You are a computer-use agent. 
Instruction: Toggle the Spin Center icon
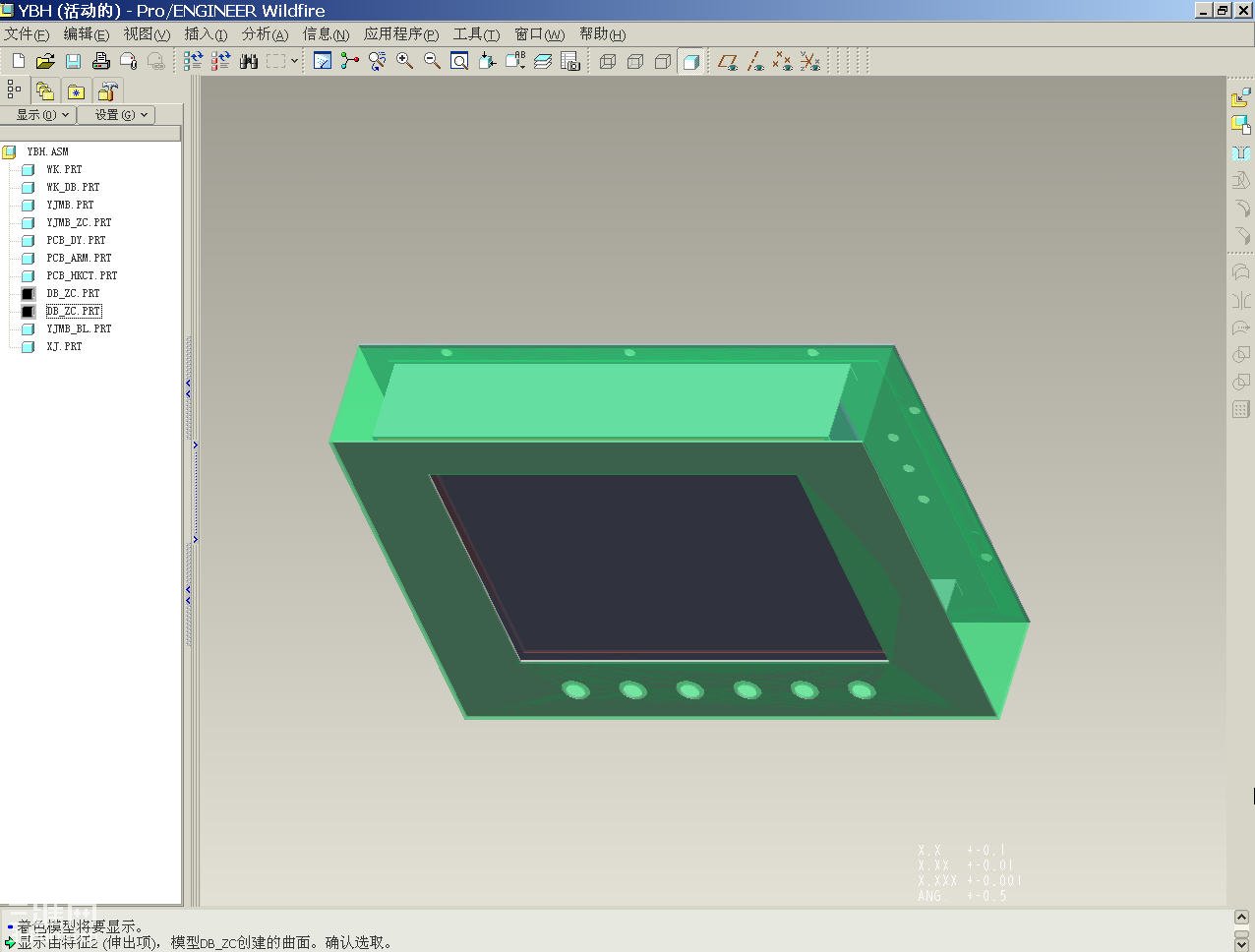(x=350, y=61)
